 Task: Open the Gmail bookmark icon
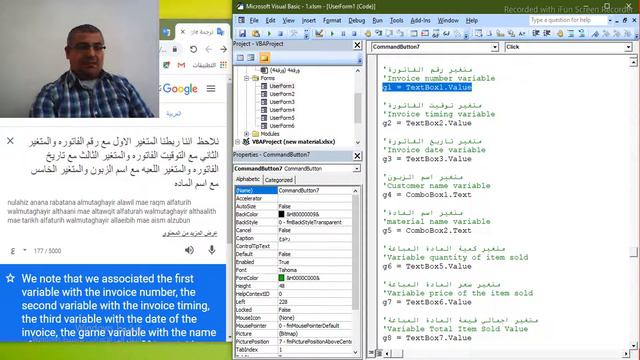pos(181,65)
